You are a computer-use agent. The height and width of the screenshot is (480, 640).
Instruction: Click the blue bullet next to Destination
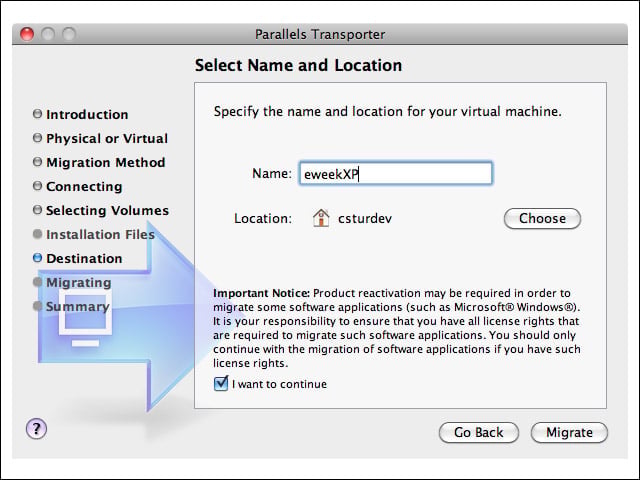(37, 258)
